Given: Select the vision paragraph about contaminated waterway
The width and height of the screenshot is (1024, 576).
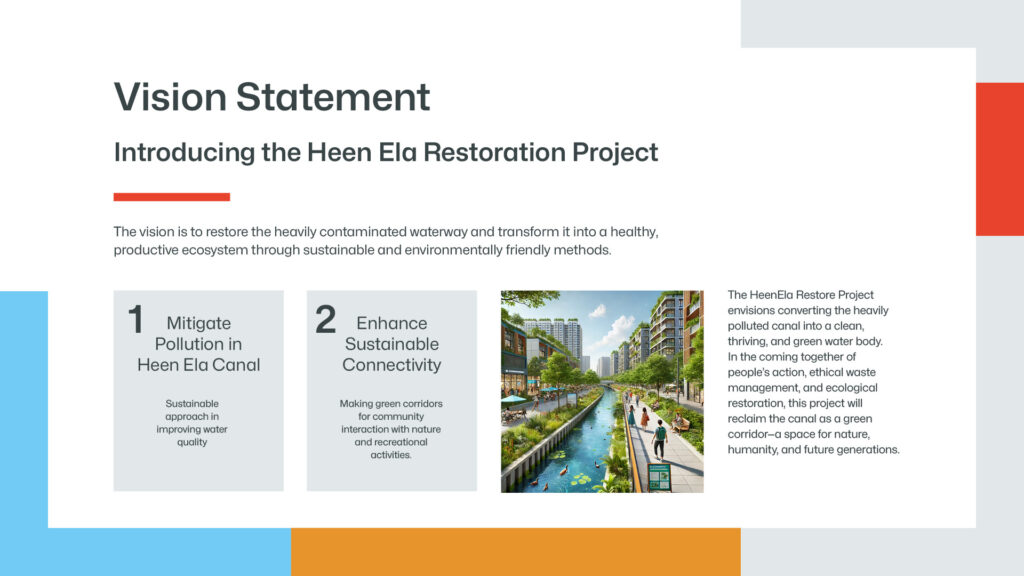Looking at the screenshot, I should coord(385,241).
